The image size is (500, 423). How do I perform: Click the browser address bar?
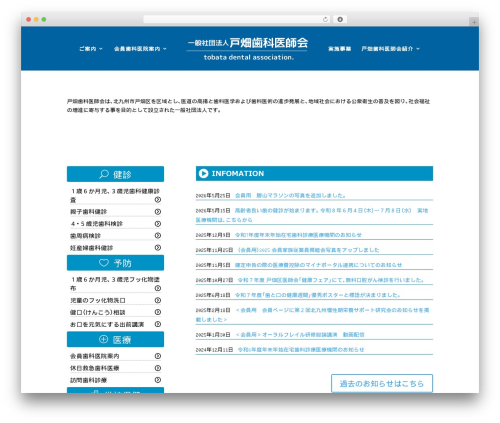[237, 20]
